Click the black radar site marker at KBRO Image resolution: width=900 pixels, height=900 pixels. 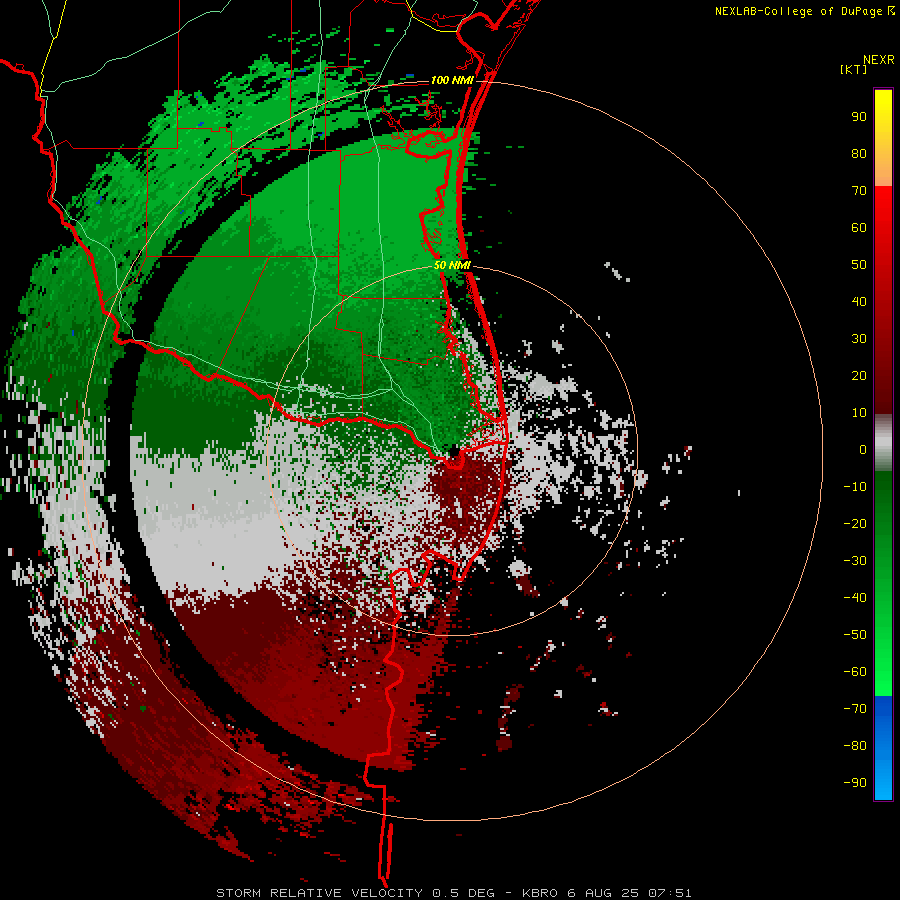(x=453, y=451)
